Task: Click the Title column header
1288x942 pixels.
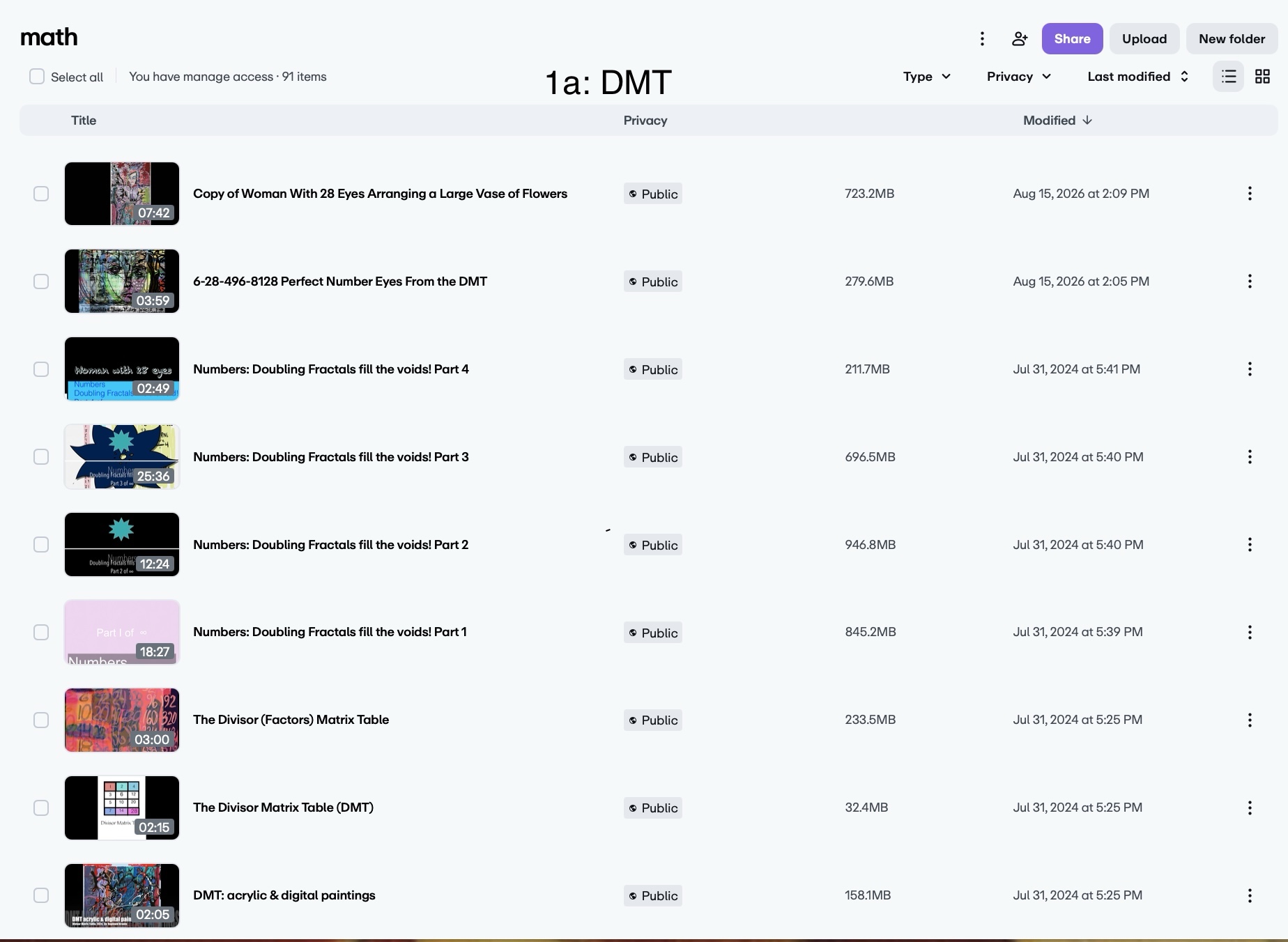Action: pyautogui.click(x=84, y=121)
